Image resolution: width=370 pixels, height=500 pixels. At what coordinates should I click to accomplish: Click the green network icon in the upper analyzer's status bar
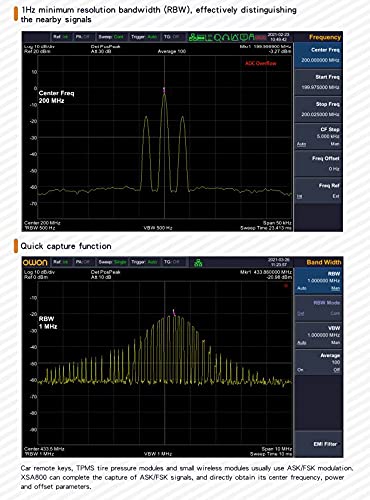tap(194, 37)
